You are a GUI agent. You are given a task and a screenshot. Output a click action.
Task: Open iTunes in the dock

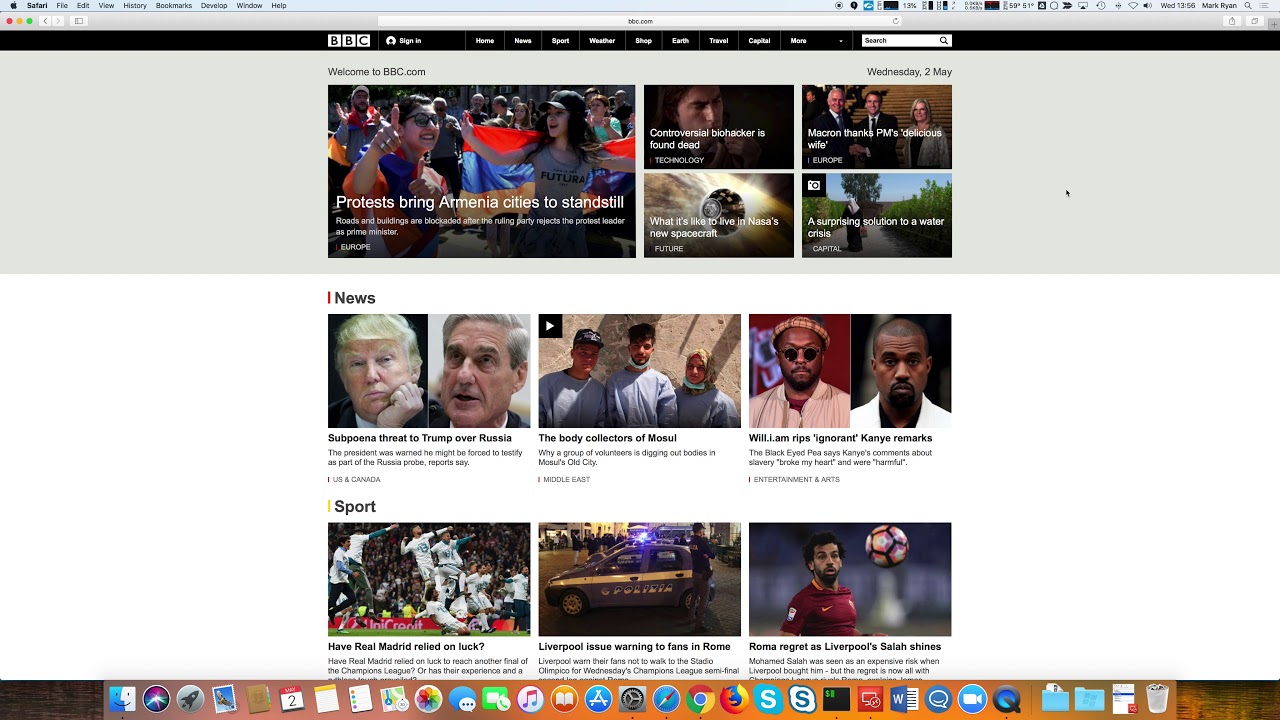pyautogui.click(x=530, y=699)
